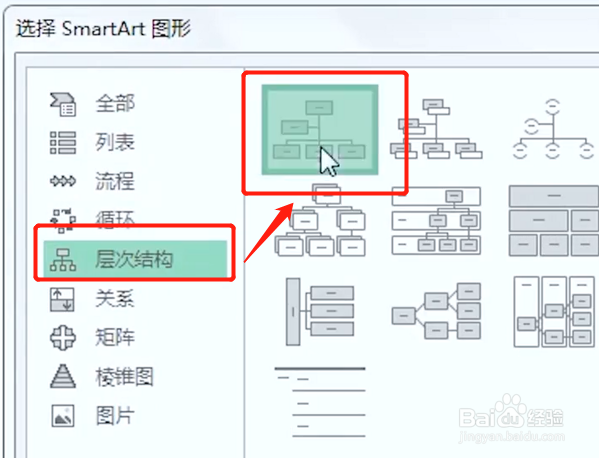Choose the labeled hierarchy layout
This screenshot has width=599, height=458.
[x=436, y=221]
